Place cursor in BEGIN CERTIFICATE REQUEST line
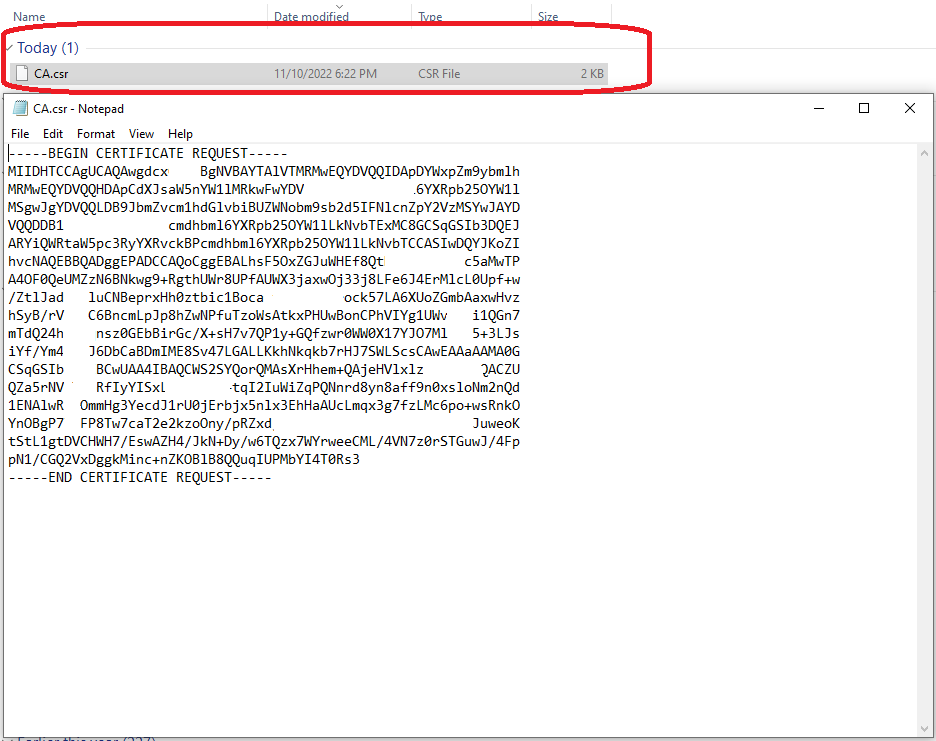Image resolution: width=936 pixels, height=741 pixels. [x=148, y=154]
